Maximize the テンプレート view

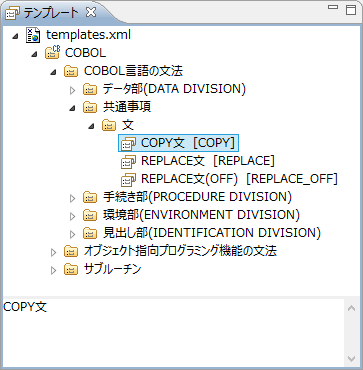coord(351,10)
